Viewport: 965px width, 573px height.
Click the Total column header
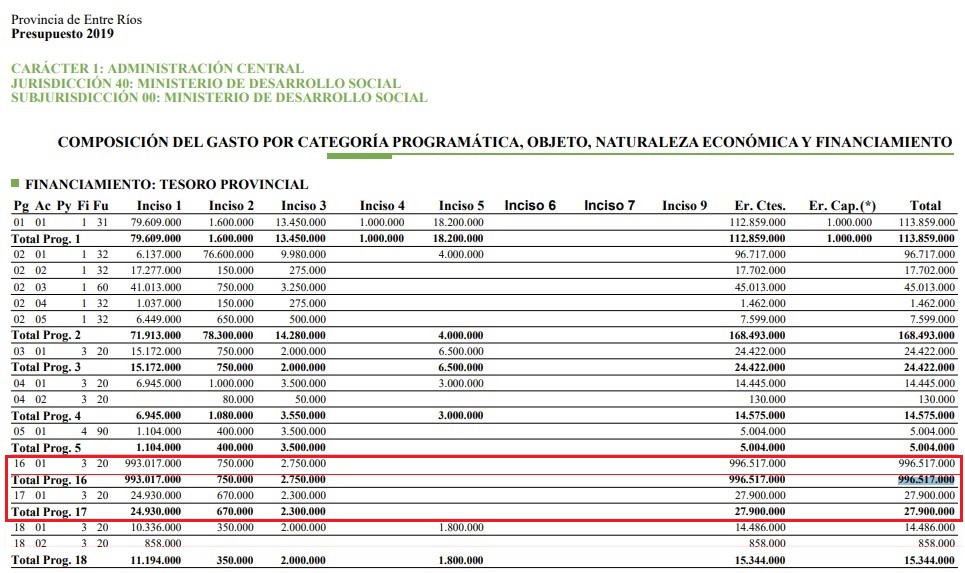925,206
